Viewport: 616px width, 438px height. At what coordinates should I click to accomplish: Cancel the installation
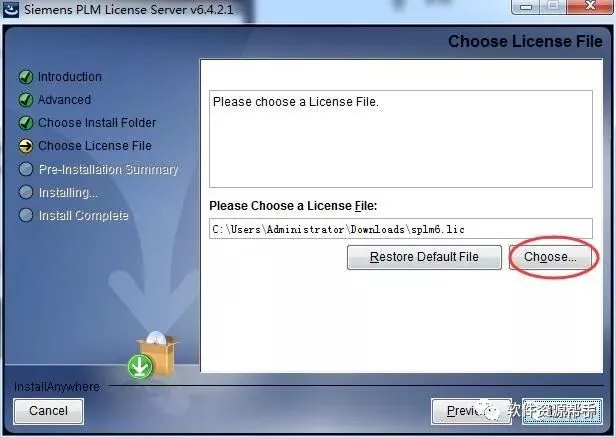(x=48, y=411)
